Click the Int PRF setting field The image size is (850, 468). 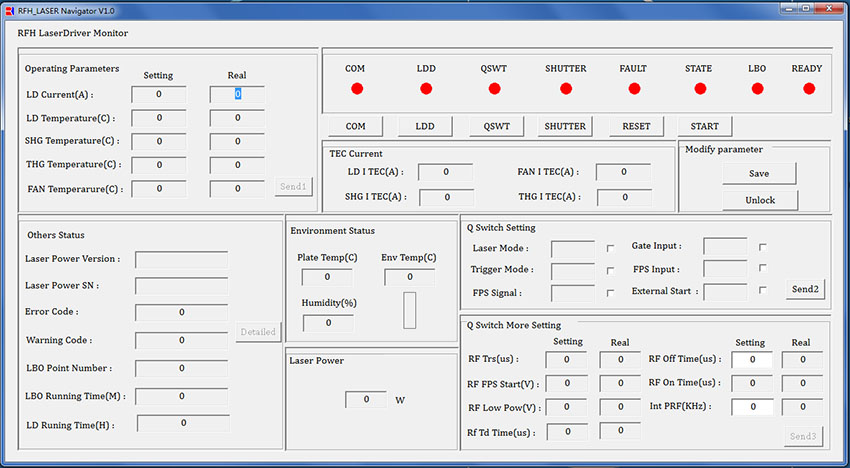click(x=752, y=407)
